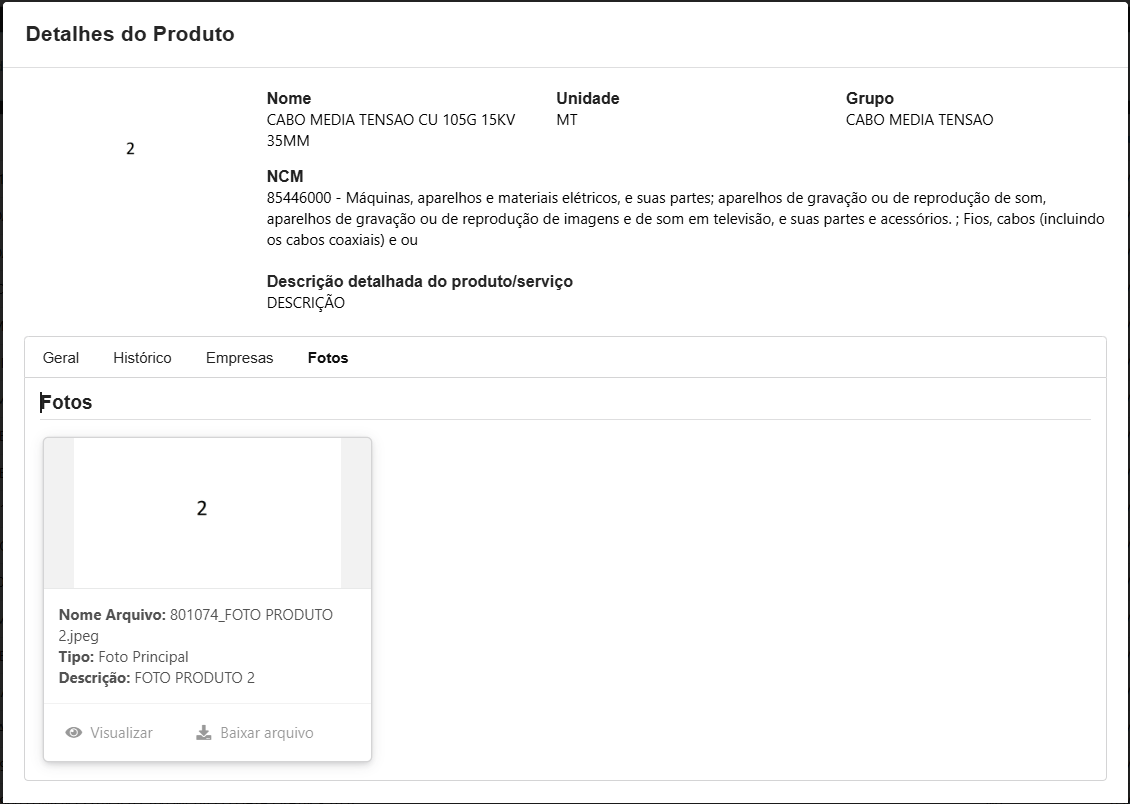The image size is (1130, 804).
Task: Click the download icon beside Baixar arquivo
Action: point(204,733)
